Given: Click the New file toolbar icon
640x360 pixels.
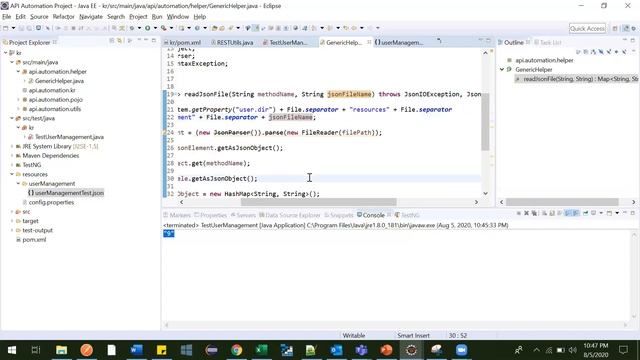Looking at the screenshot, I should 6,28.
